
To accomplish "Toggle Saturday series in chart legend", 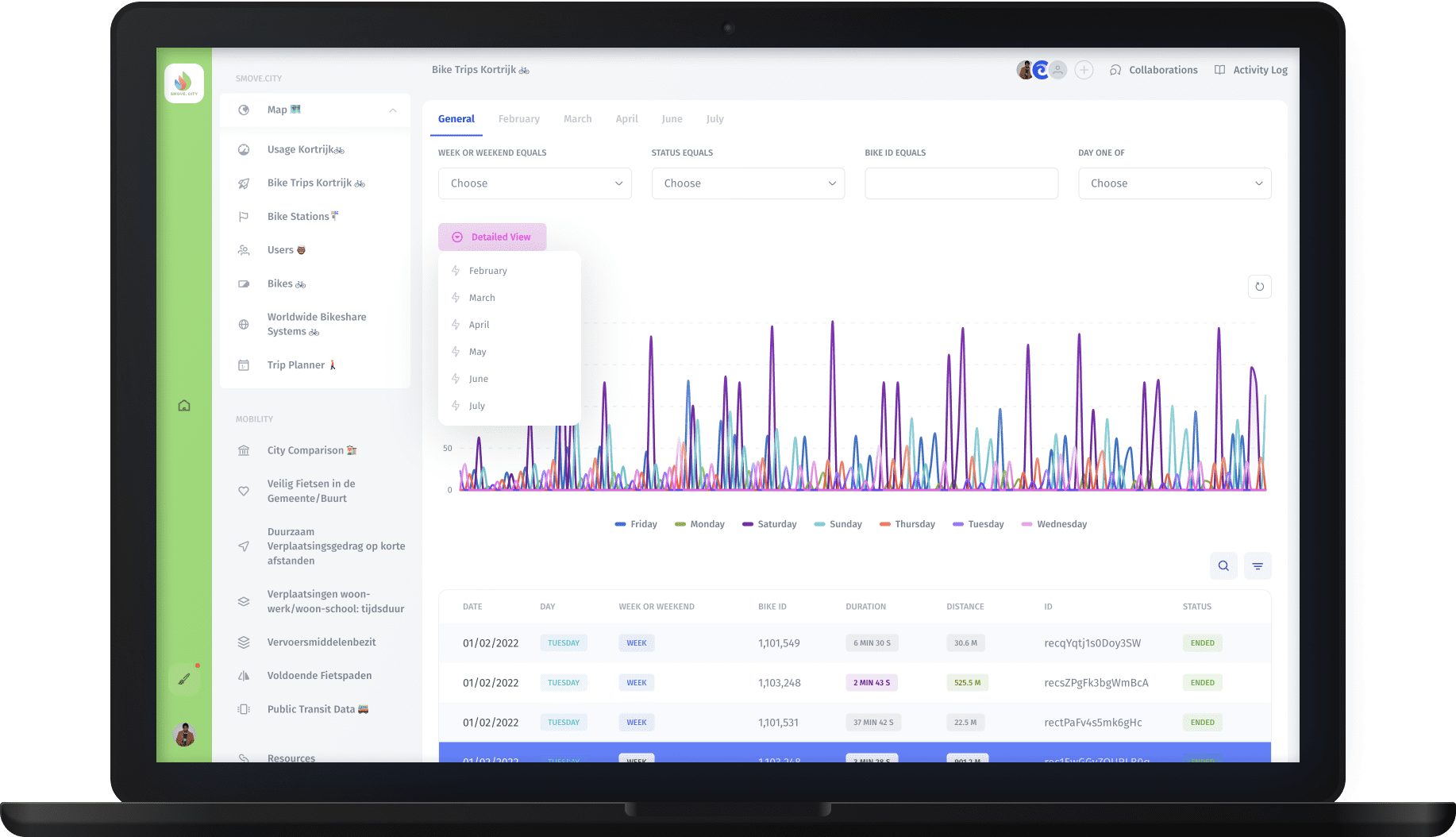I will [768, 524].
